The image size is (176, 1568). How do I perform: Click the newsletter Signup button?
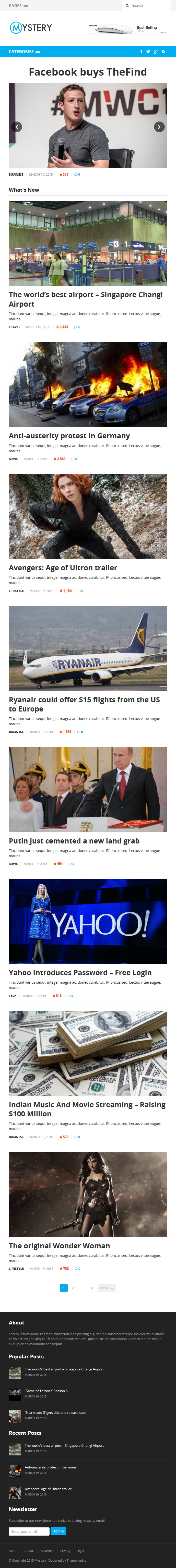pos(58,1531)
